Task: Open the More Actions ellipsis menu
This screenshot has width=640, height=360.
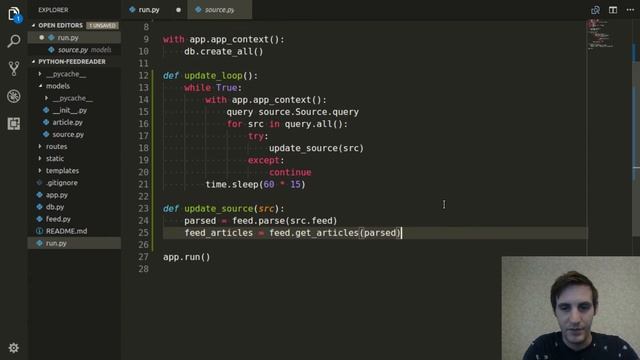Action: (x=630, y=10)
